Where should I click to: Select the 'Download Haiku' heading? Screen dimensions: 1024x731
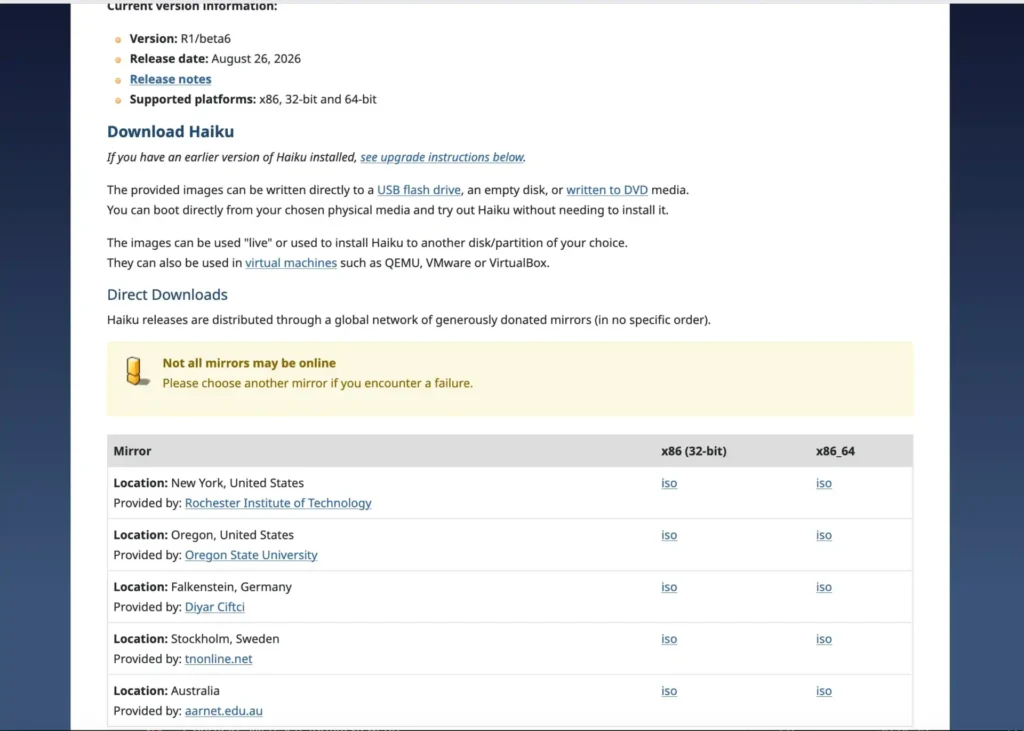(170, 131)
